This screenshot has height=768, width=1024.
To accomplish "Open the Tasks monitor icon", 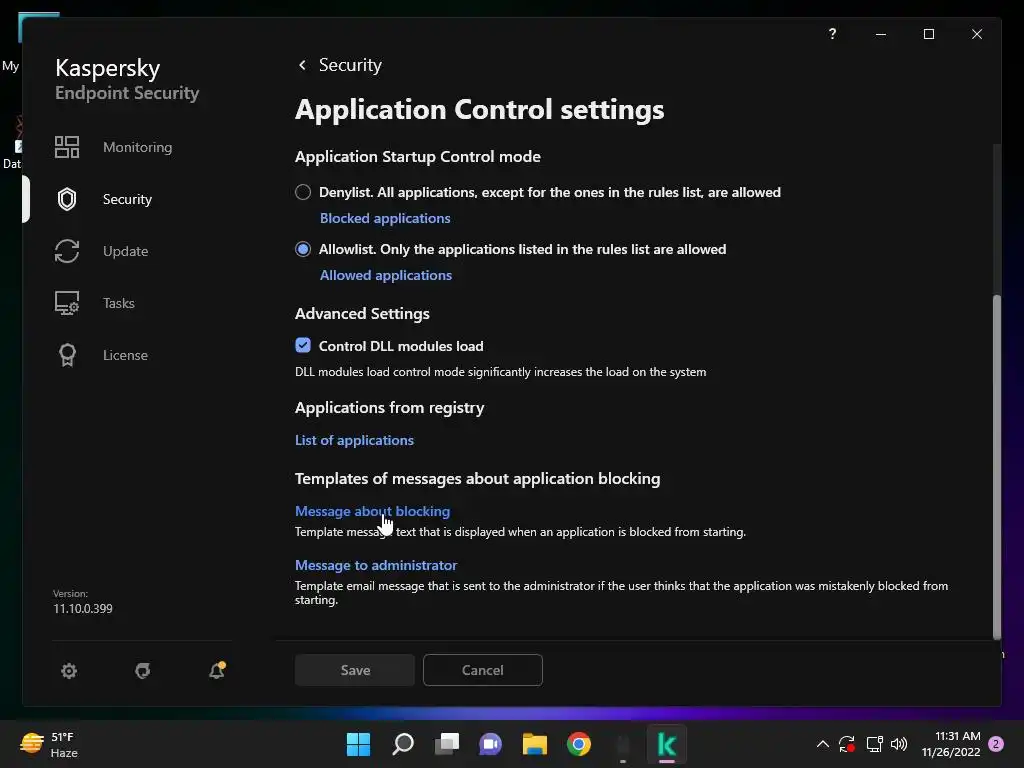I will tap(67, 303).
